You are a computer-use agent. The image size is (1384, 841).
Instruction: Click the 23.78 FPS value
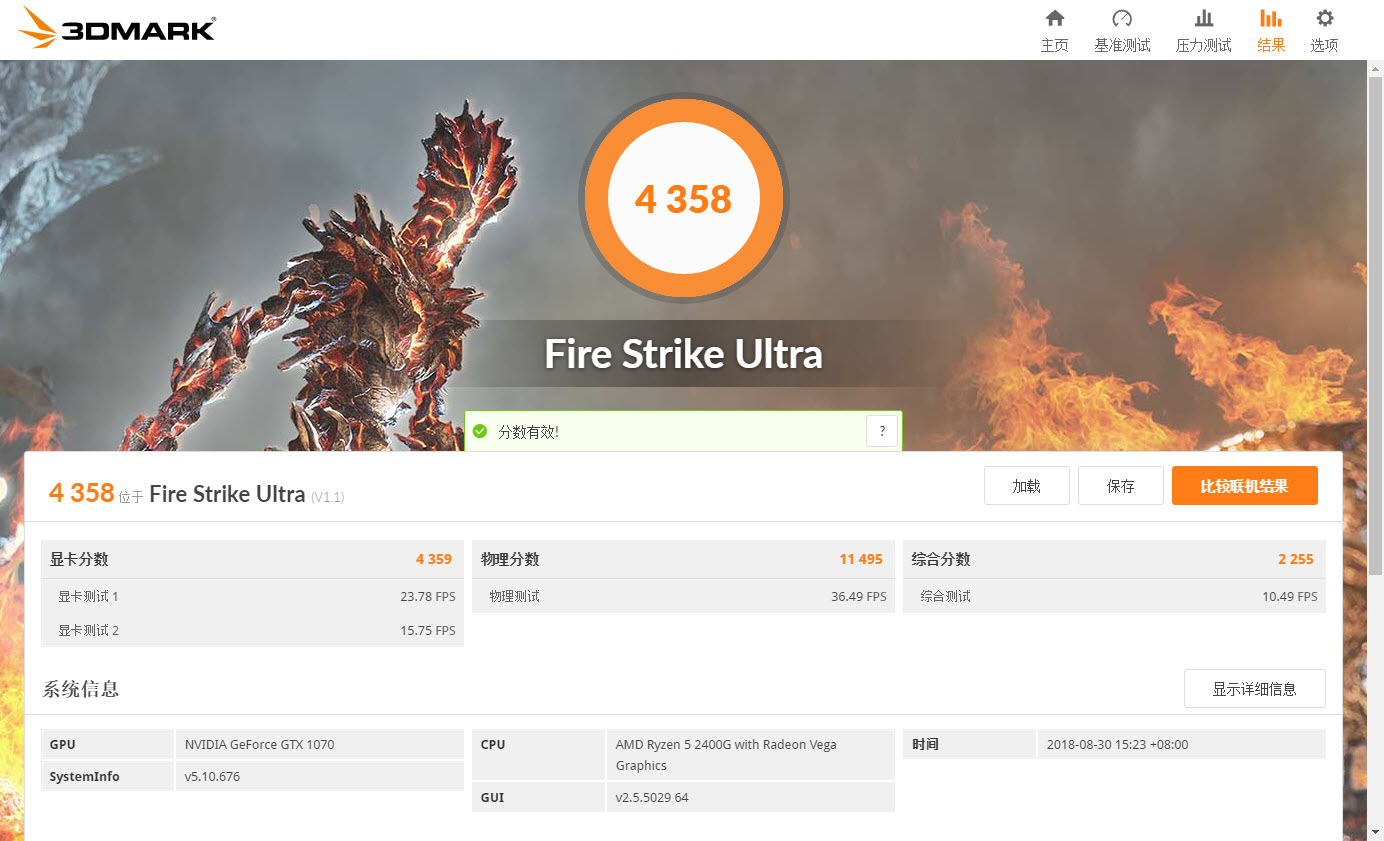(x=428, y=597)
